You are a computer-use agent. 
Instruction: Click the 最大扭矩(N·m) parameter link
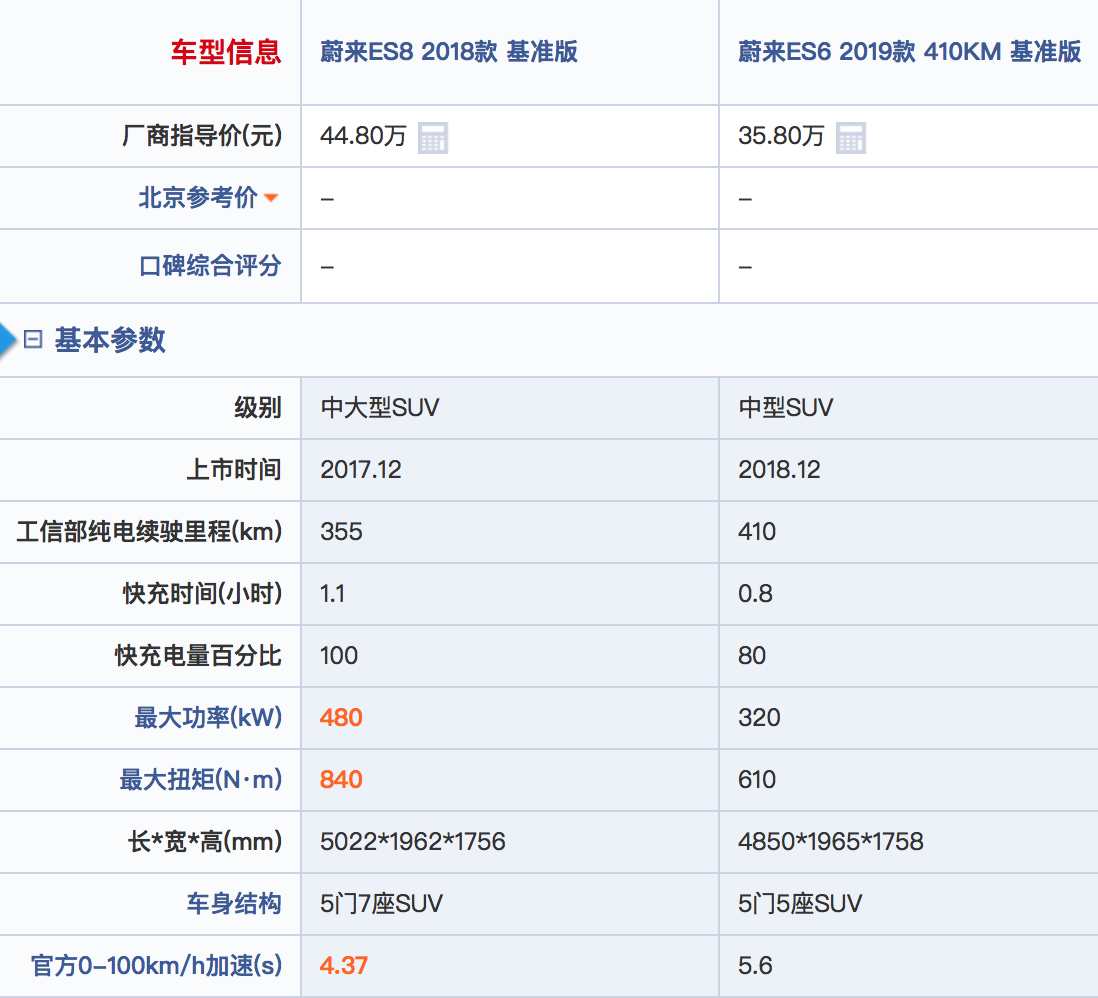[200, 779]
